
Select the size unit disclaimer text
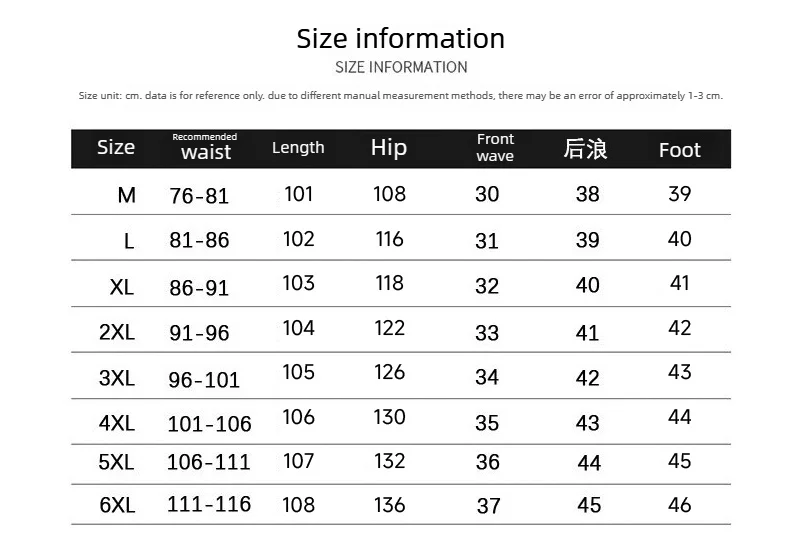[401, 96]
